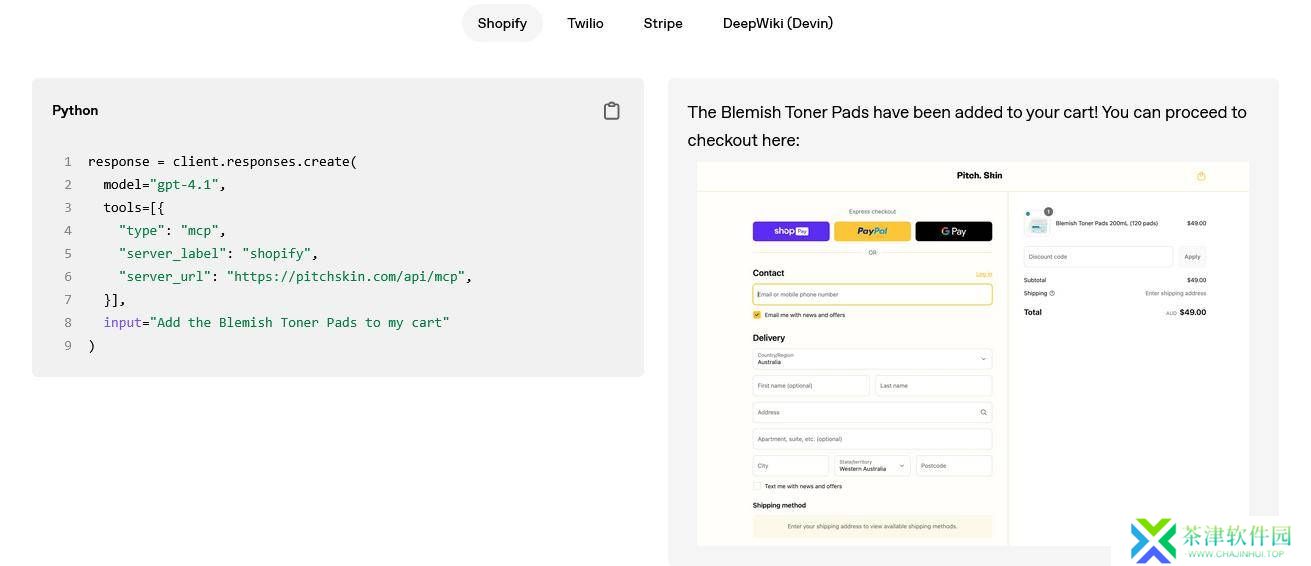Viewport: 1311px width, 566px height.
Task: Open the Country/Region Australia dropdown
Action: tap(872, 359)
